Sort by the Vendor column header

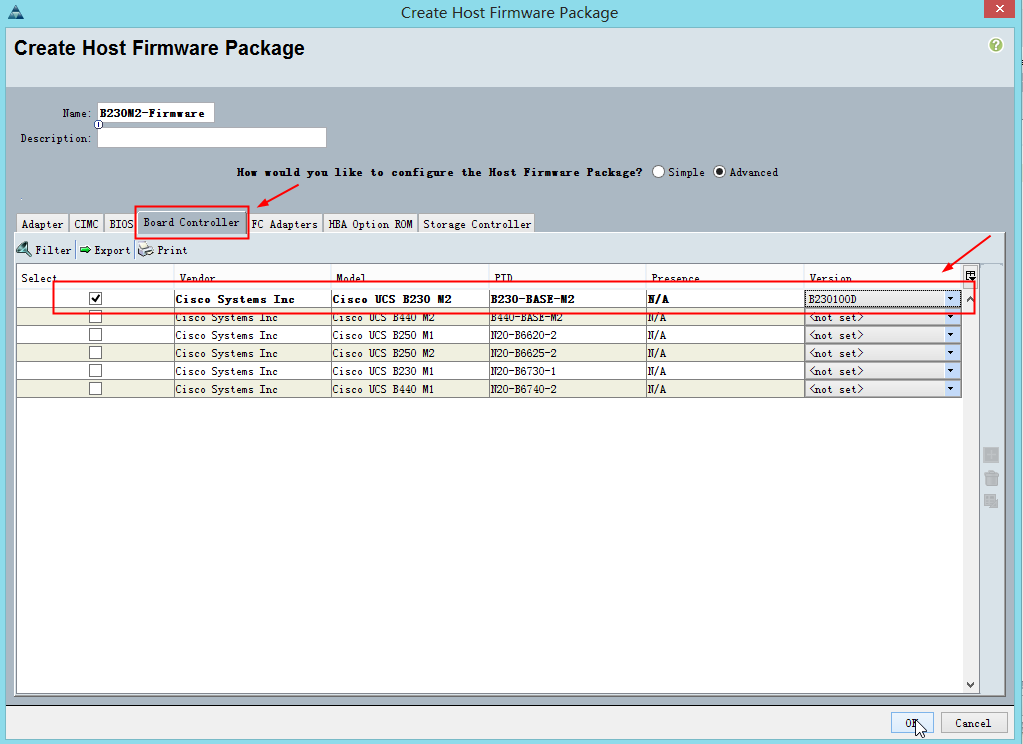(252, 277)
